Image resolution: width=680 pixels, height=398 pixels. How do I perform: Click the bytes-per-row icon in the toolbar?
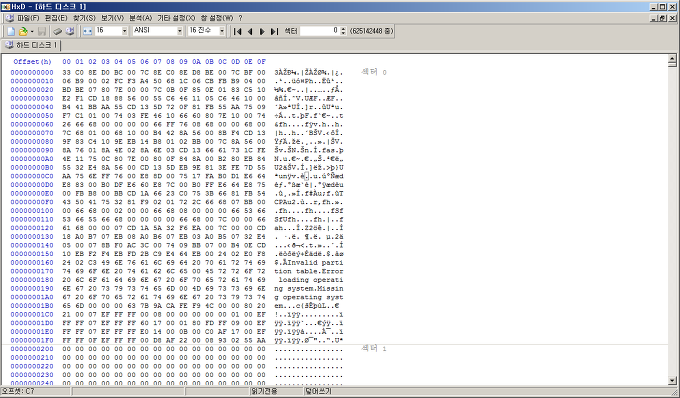click(88, 31)
